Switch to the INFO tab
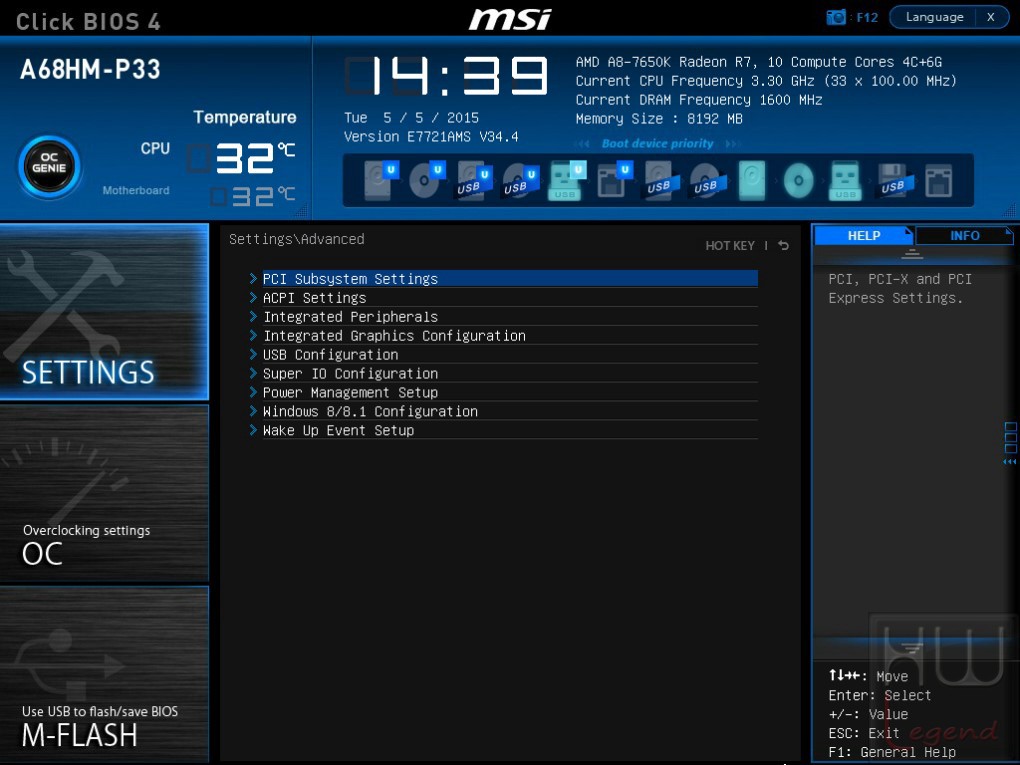The width and height of the screenshot is (1020, 765). point(964,235)
